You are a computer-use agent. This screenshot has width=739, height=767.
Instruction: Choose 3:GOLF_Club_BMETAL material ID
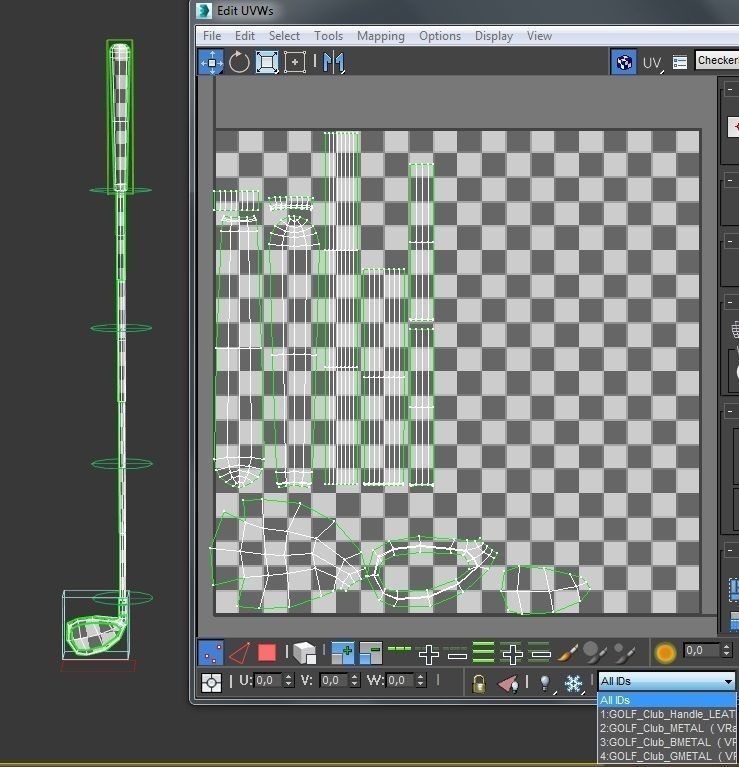point(667,743)
